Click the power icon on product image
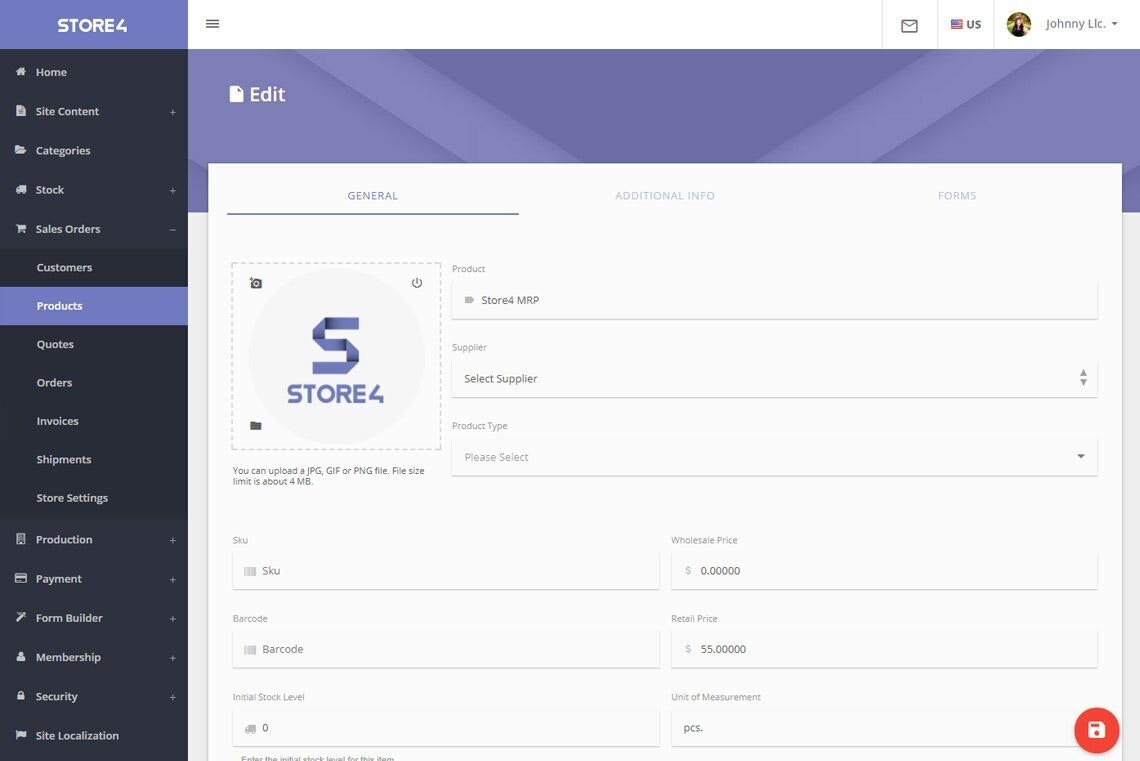This screenshot has width=1140, height=761. pyautogui.click(x=417, y=283)
